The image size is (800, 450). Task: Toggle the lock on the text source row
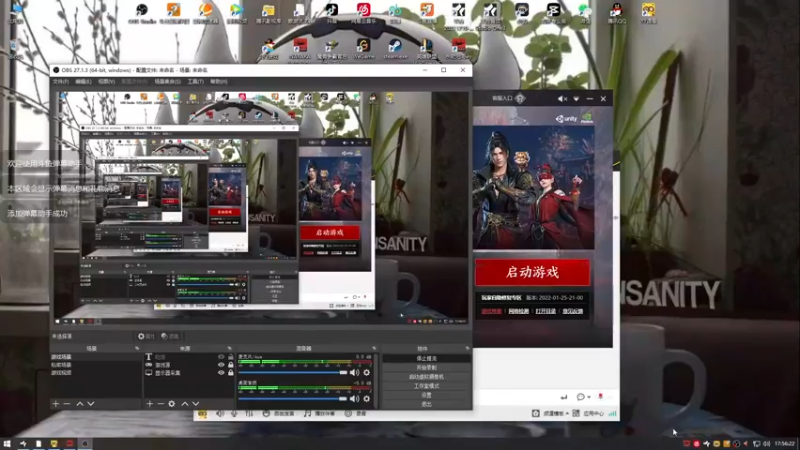[x=231, y=357]
